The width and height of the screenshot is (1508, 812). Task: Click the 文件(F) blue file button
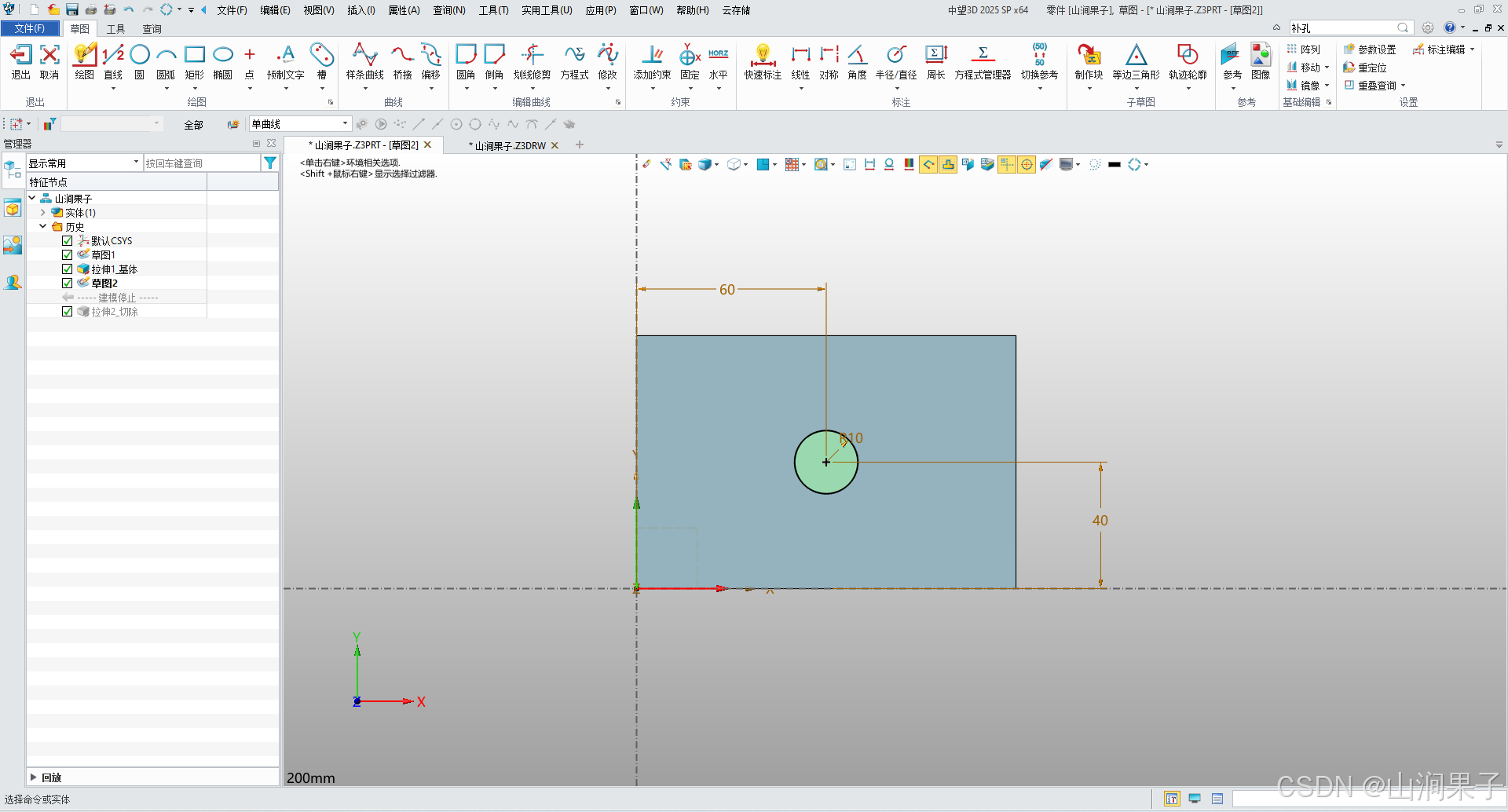[x=30, y=28]
